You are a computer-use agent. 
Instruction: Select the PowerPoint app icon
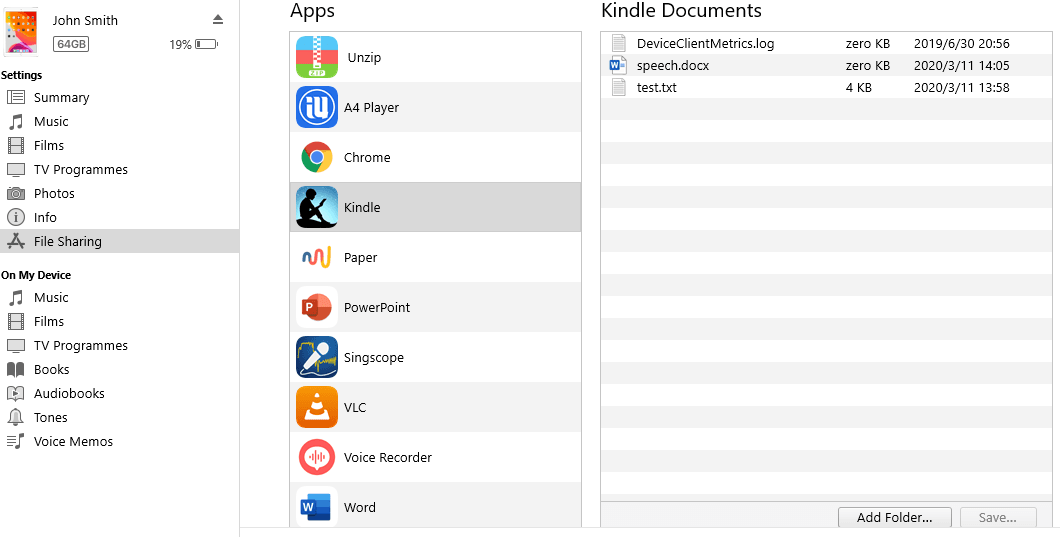click(x=317, y=307)
